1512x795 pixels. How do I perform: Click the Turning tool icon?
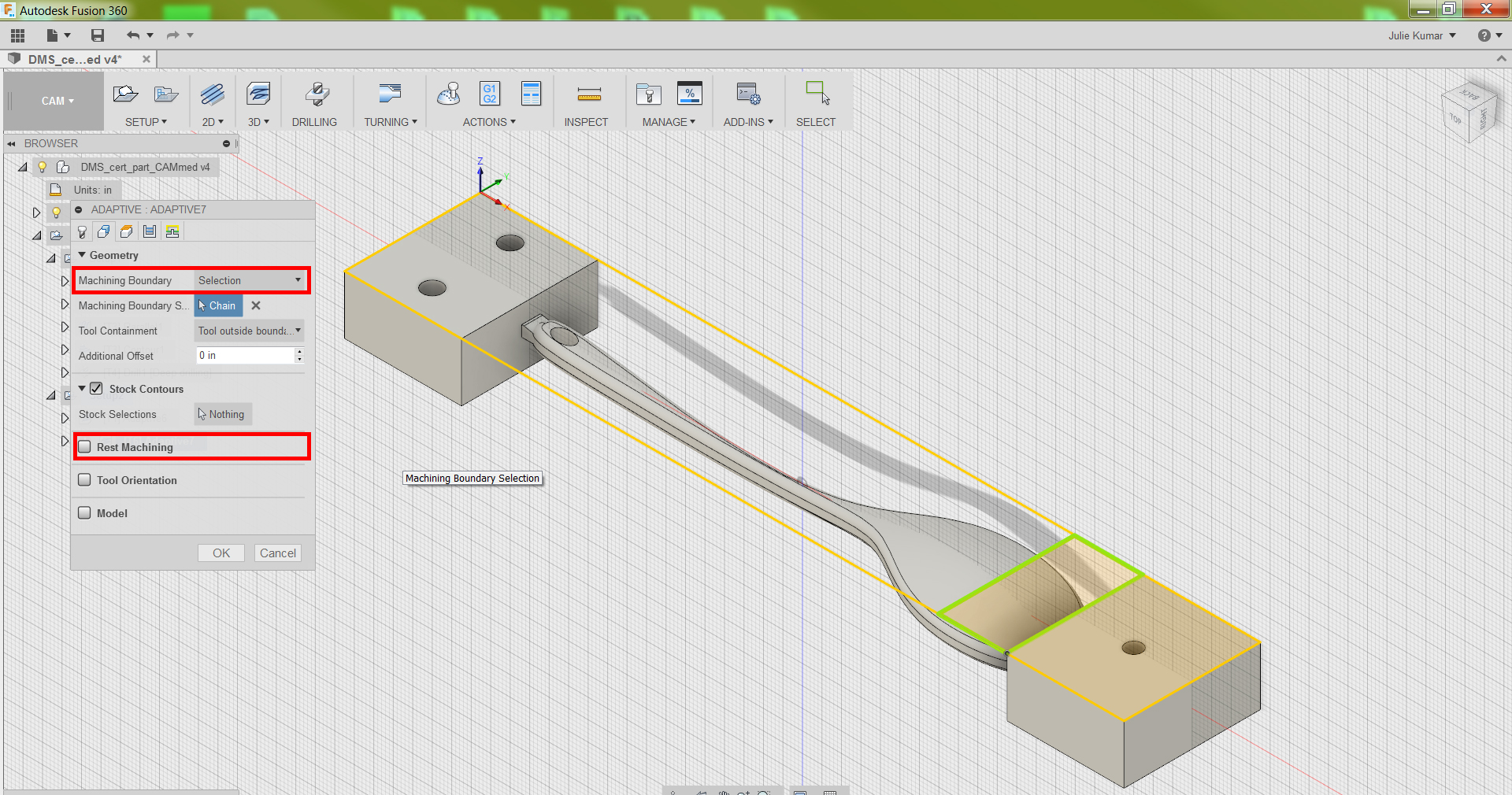coord(390,94)
